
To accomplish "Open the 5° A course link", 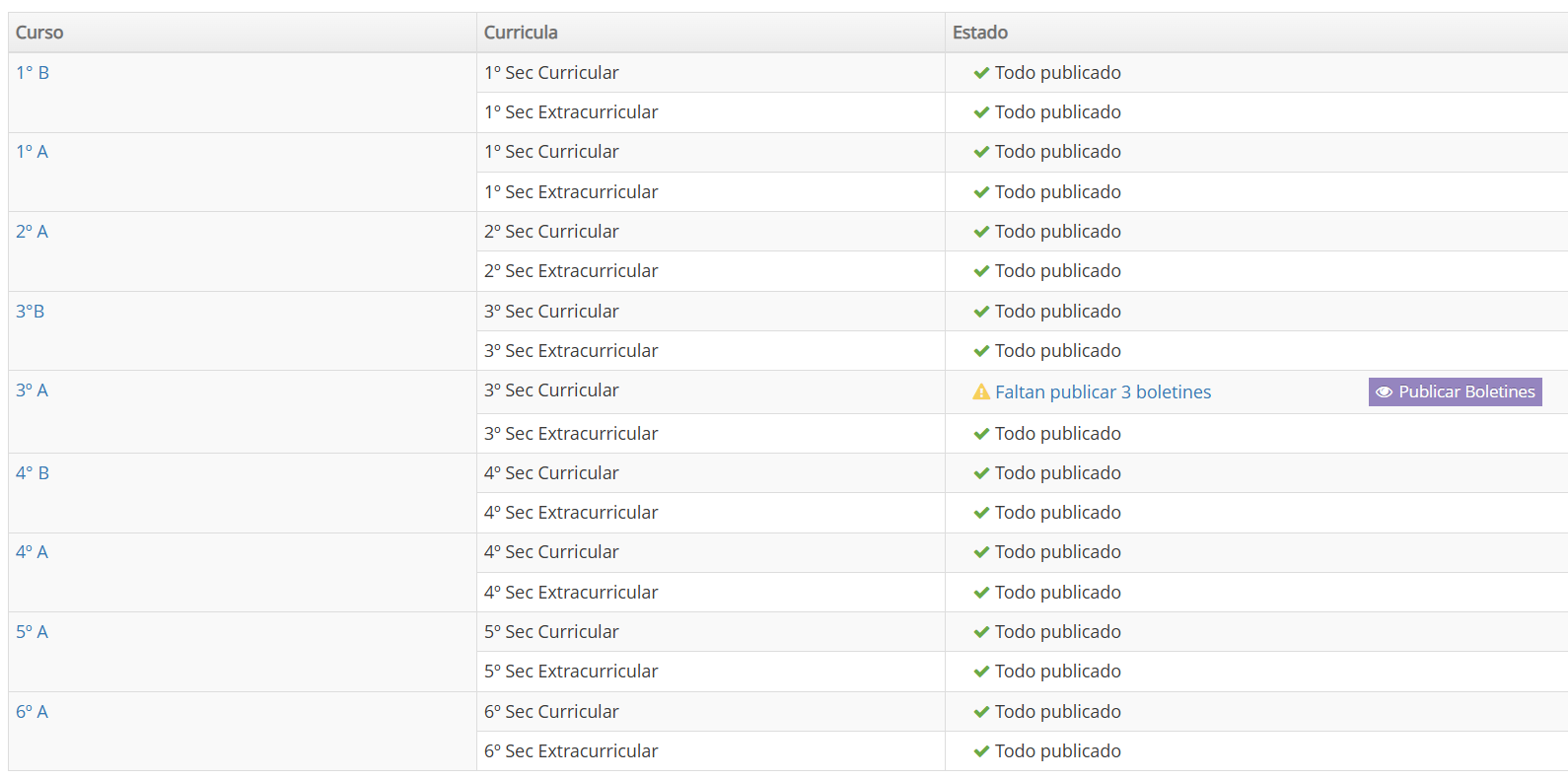I will (32, 631).
